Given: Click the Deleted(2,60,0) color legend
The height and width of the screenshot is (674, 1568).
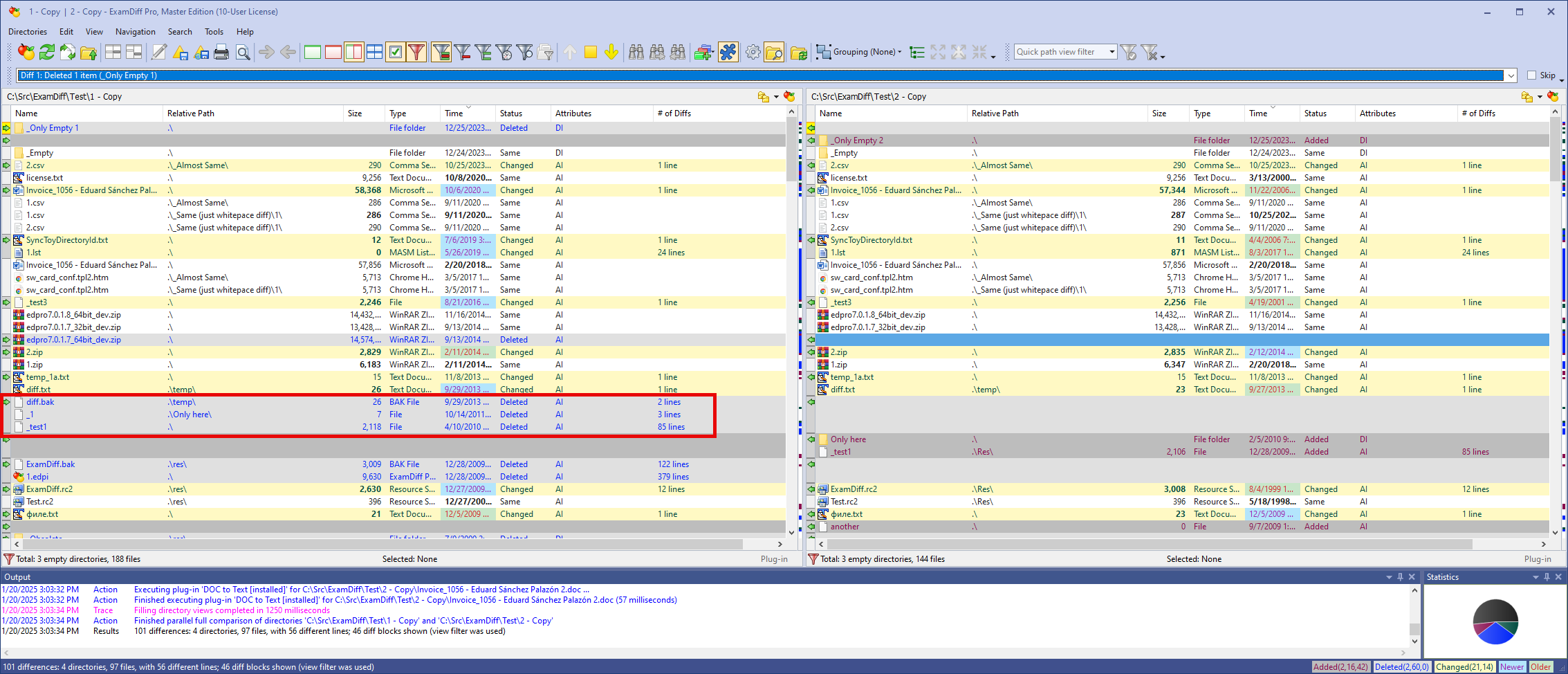Looking at the screenshot, I should [x=1402, y=667].
